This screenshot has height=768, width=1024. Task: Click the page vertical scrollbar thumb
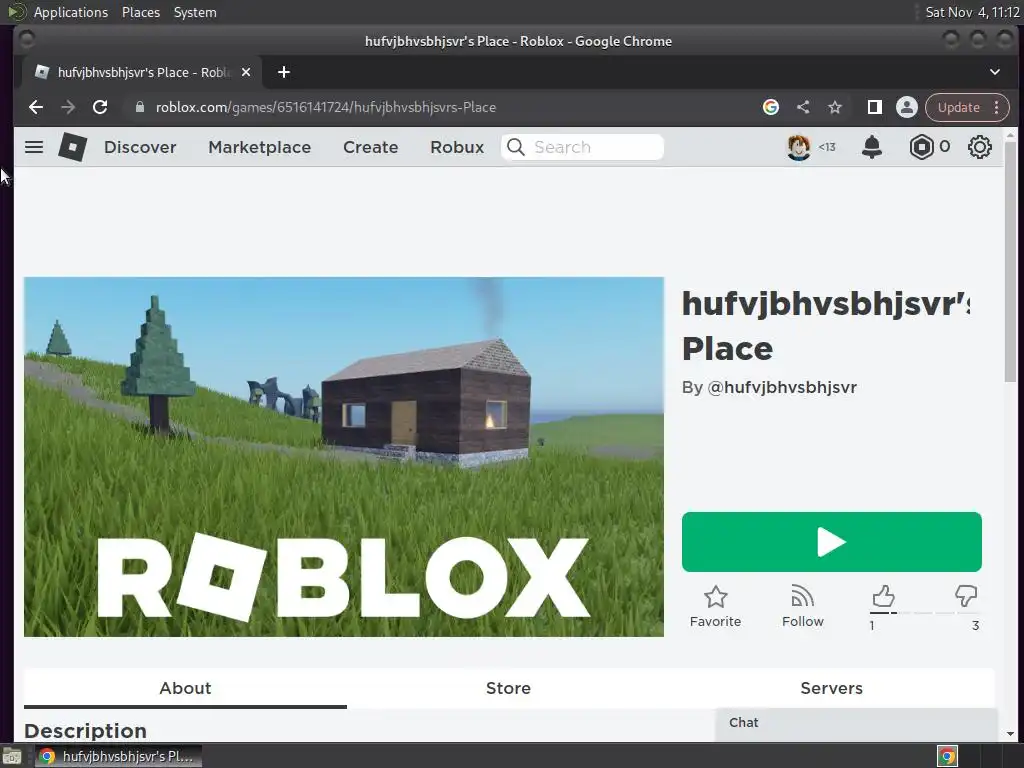1010,261
